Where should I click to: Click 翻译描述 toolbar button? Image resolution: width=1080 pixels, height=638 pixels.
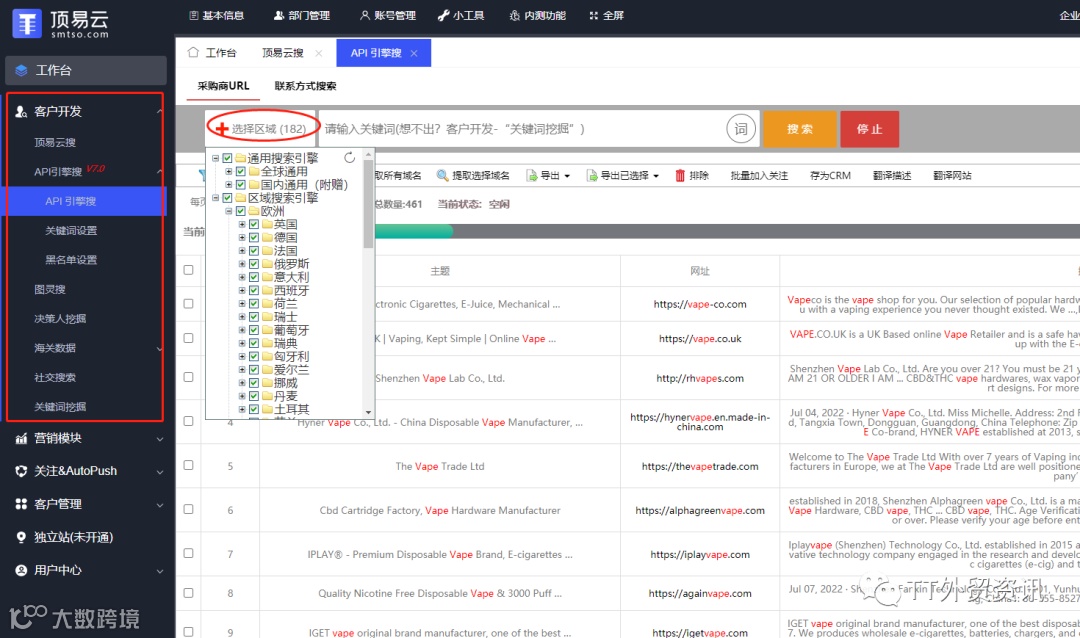pyautogui.click(x=892, y=176)
